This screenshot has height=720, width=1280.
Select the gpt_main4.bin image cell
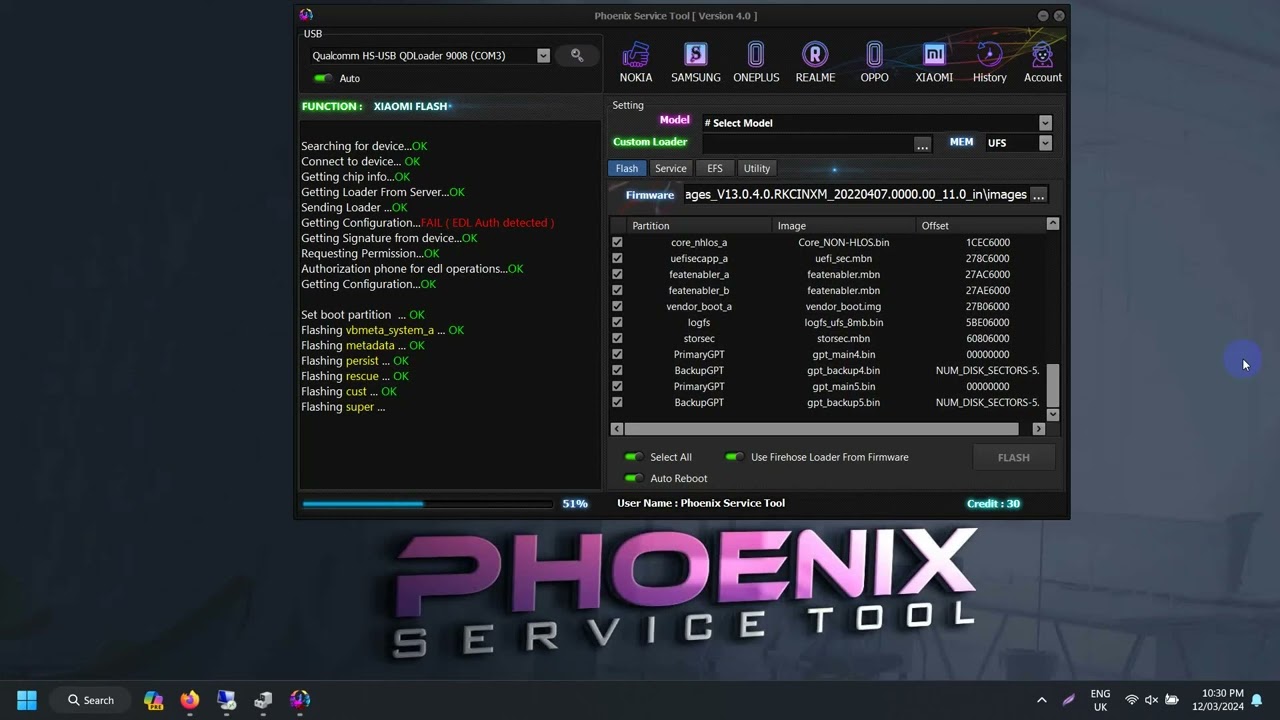click(x=843, y=354)
